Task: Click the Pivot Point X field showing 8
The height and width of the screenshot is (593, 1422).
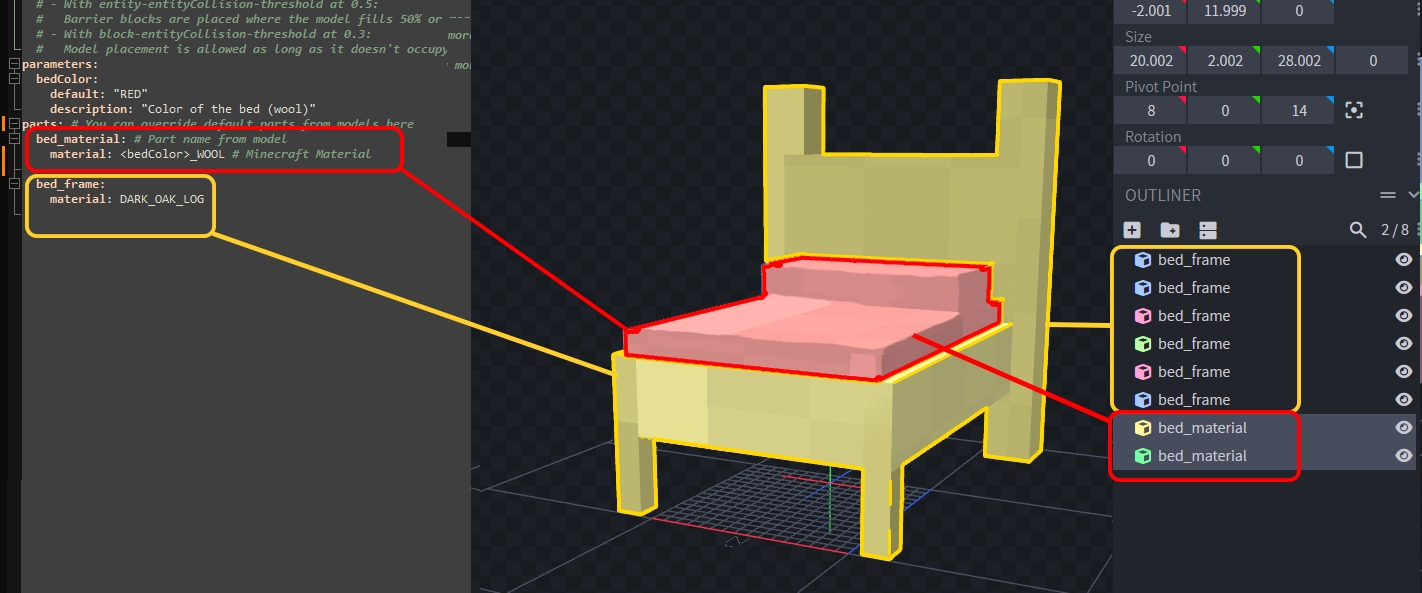Action: [x=1151, y=111]
